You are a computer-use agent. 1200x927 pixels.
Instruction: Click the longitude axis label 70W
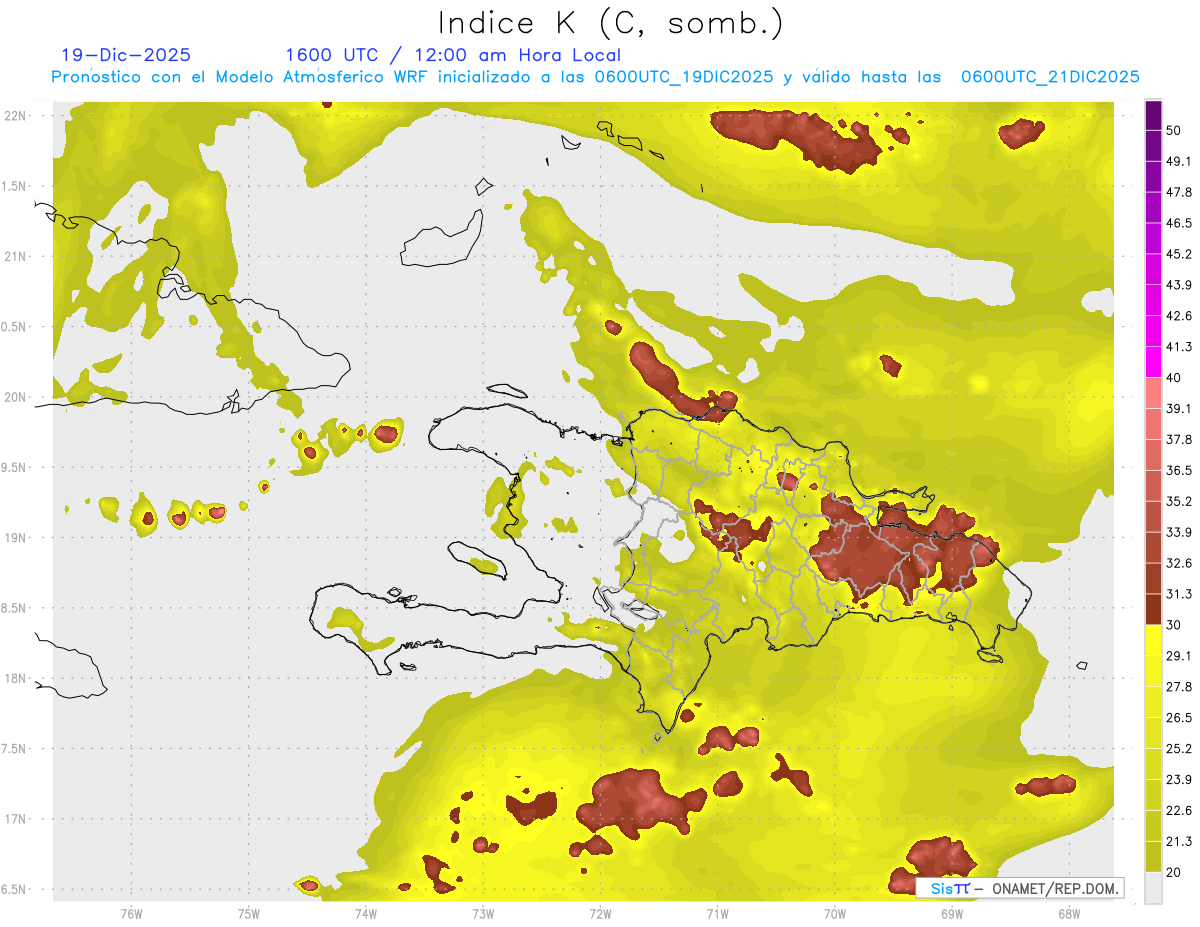[834, 913]
